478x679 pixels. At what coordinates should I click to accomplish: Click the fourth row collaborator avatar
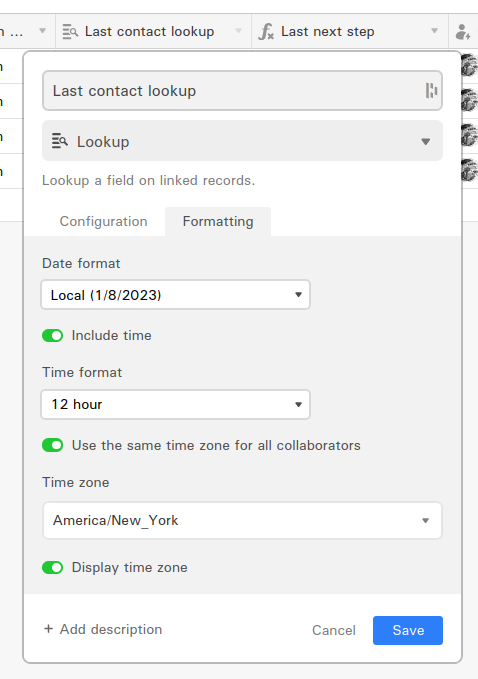coord(468,170)
